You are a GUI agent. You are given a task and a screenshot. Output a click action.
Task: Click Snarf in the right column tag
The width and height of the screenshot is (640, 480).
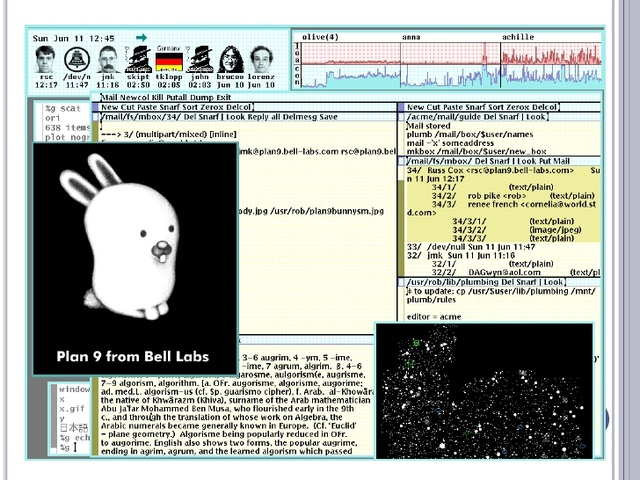[x=476, y=107]
